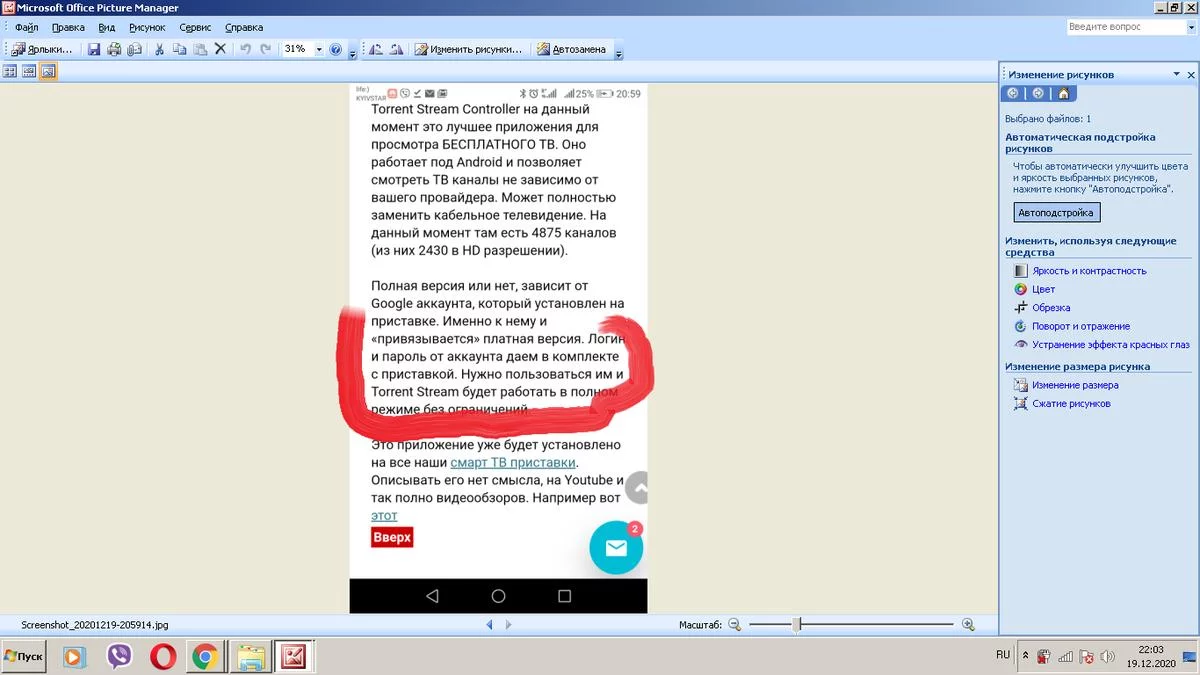Click the Copy icon
Viewport: 1200px width, 675px height.
(180, 49)
